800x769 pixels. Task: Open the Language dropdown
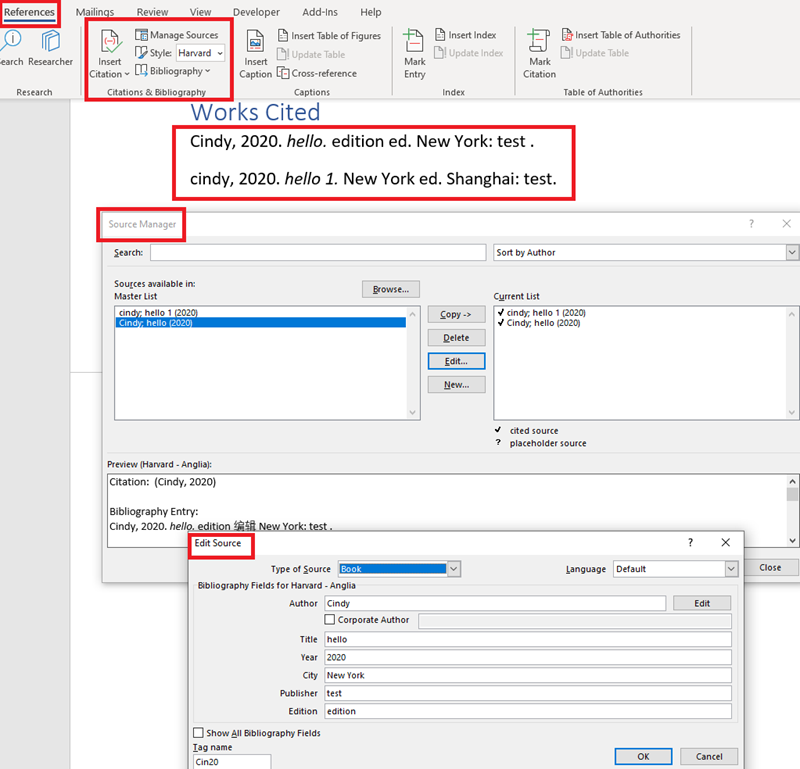coord(730,569)
